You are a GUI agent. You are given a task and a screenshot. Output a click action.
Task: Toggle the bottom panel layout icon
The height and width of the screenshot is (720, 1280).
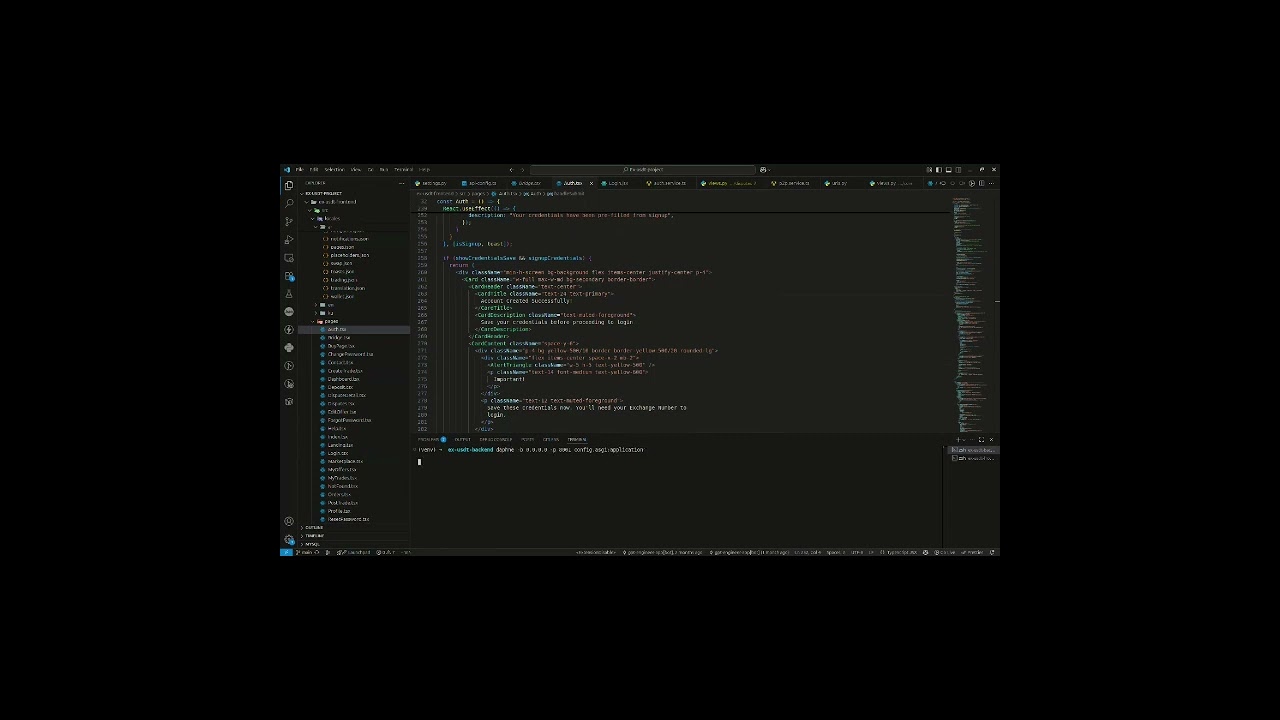click(949, 170)
